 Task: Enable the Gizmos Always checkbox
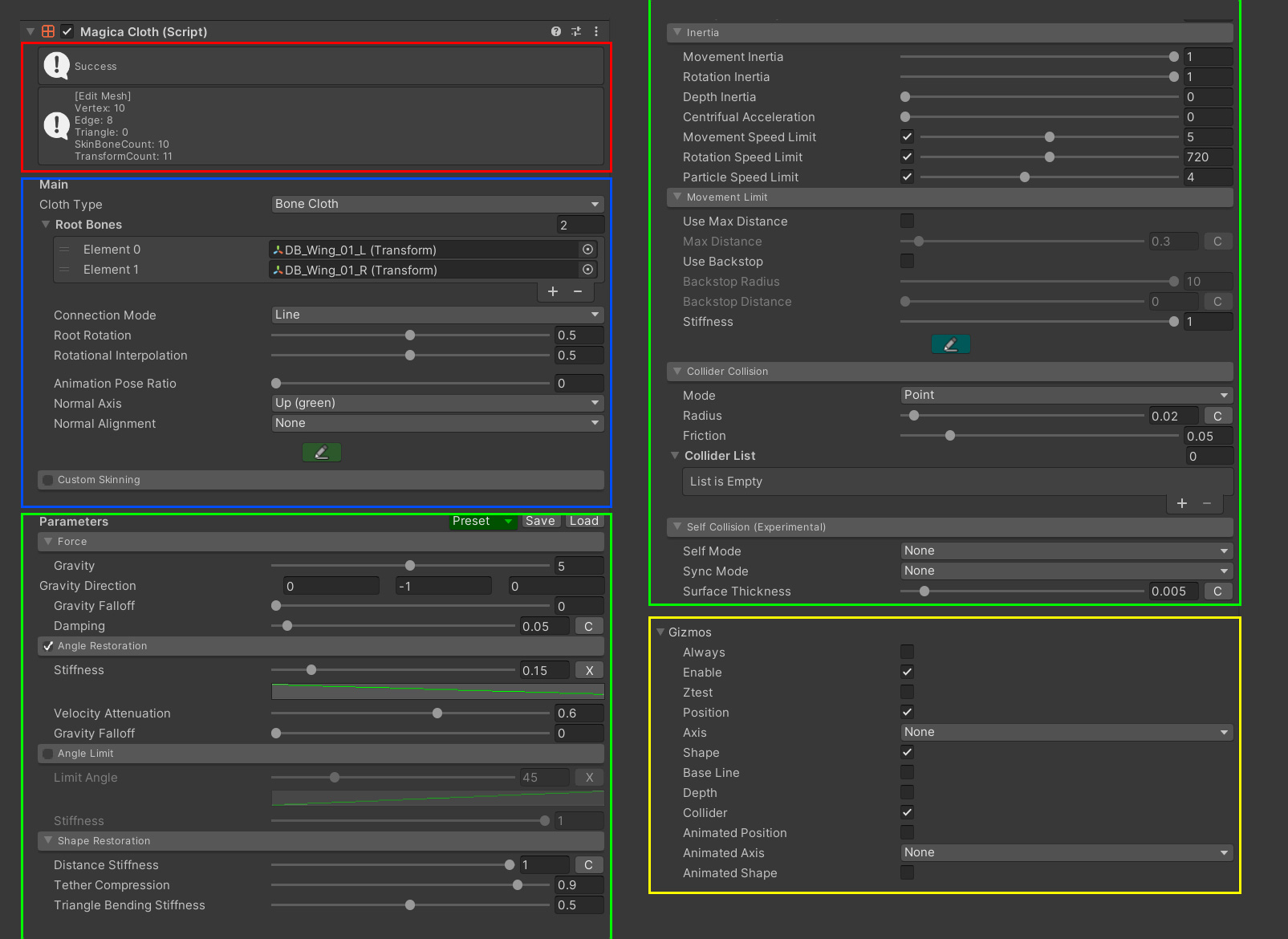(x=907, y=652)
